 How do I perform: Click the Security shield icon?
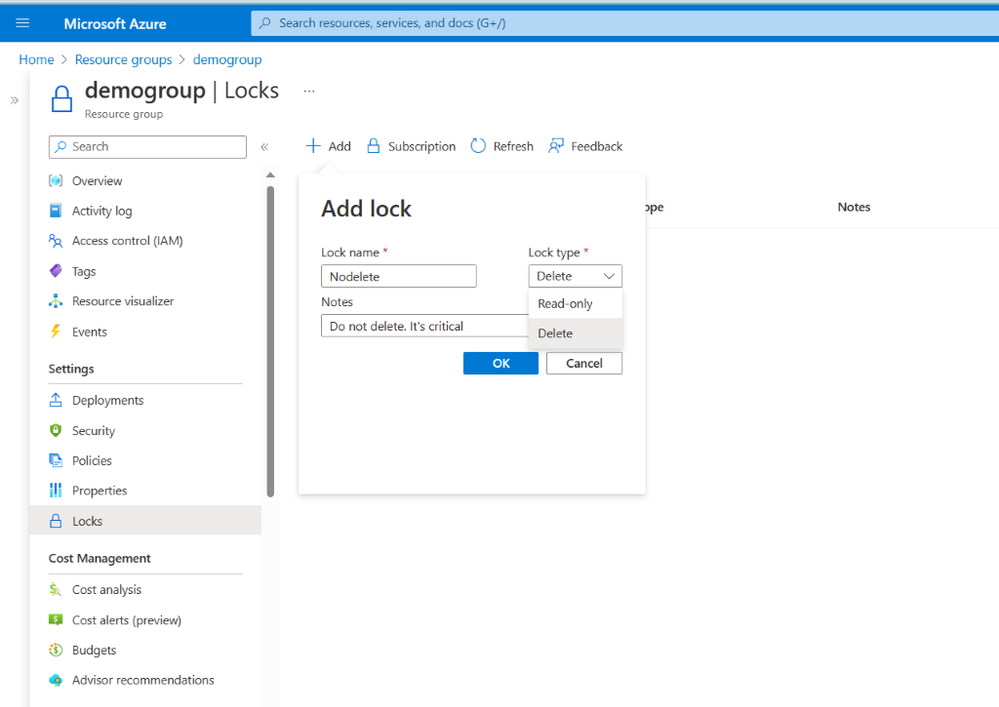point(56,431)
